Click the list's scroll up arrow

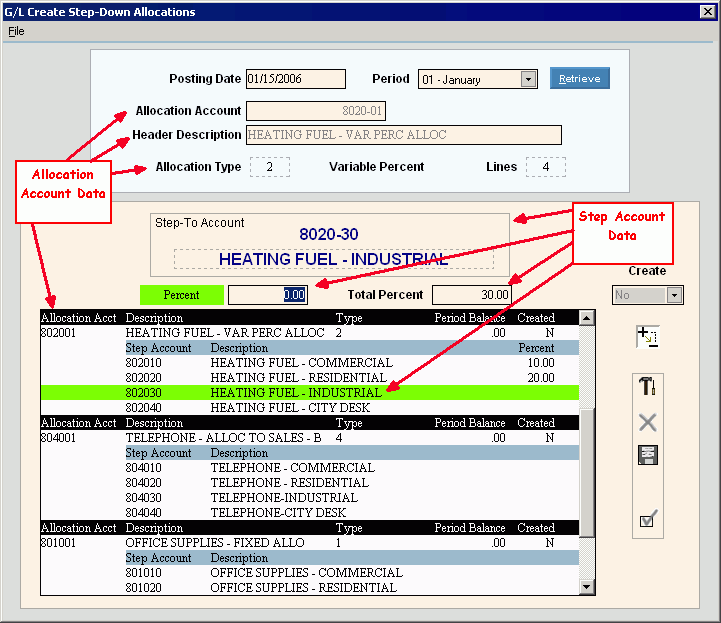[587, 318]
